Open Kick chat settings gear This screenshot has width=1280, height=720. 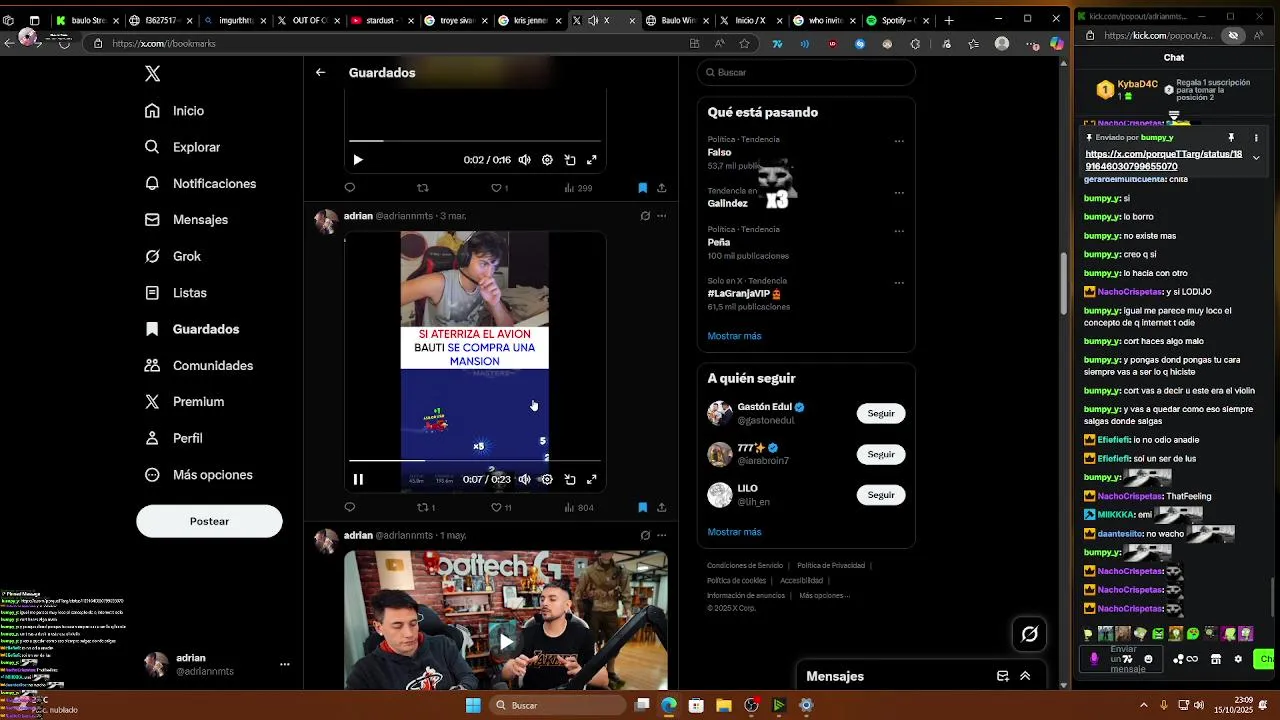pos(1238,659)
